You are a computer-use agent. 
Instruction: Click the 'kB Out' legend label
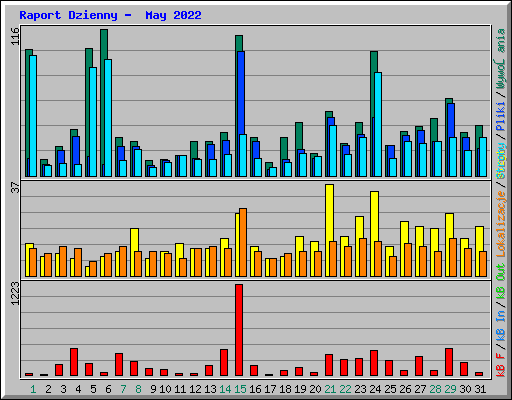[x=500, y=282]
